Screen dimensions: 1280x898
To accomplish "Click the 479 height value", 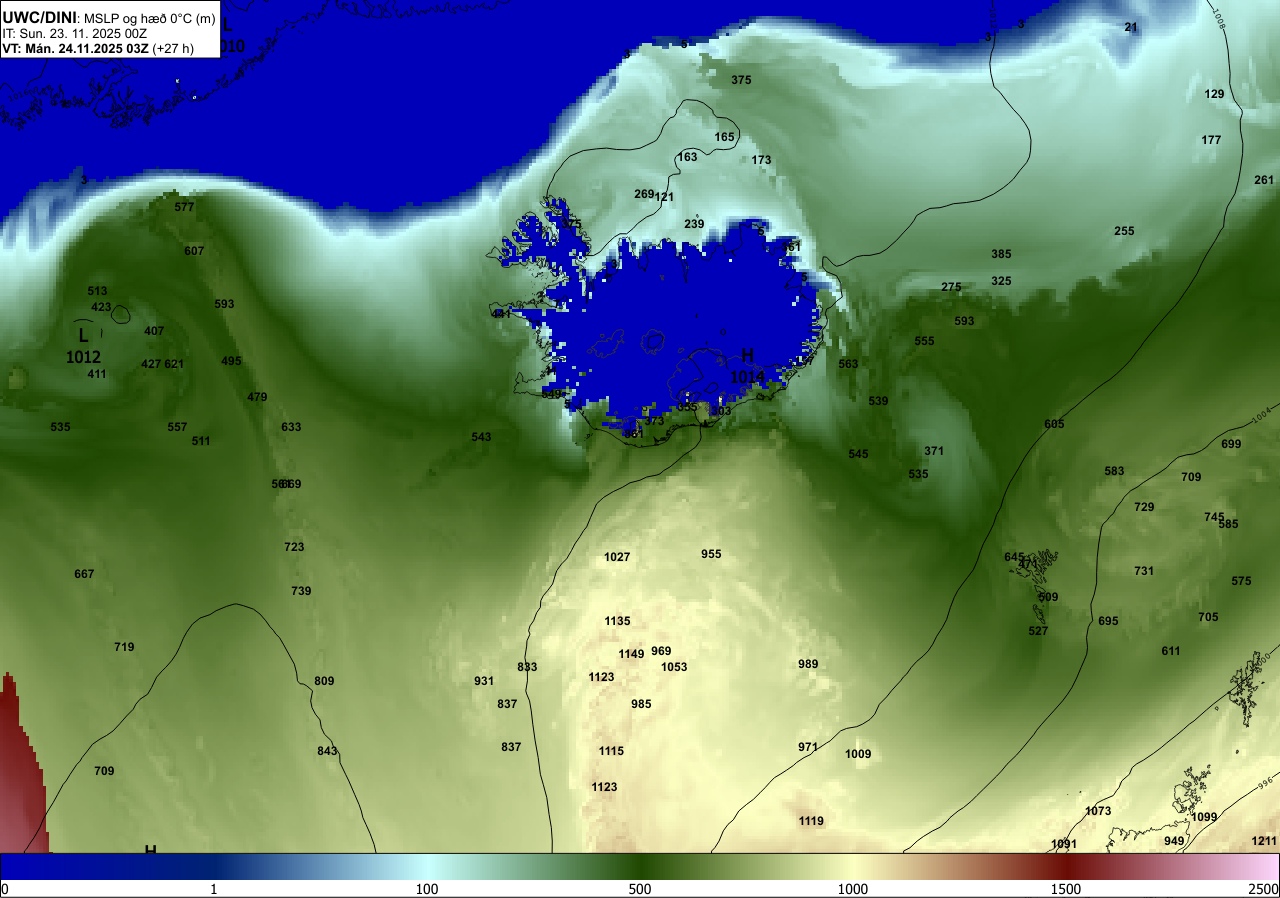I will pyautogui.click(x=257, y=397).
